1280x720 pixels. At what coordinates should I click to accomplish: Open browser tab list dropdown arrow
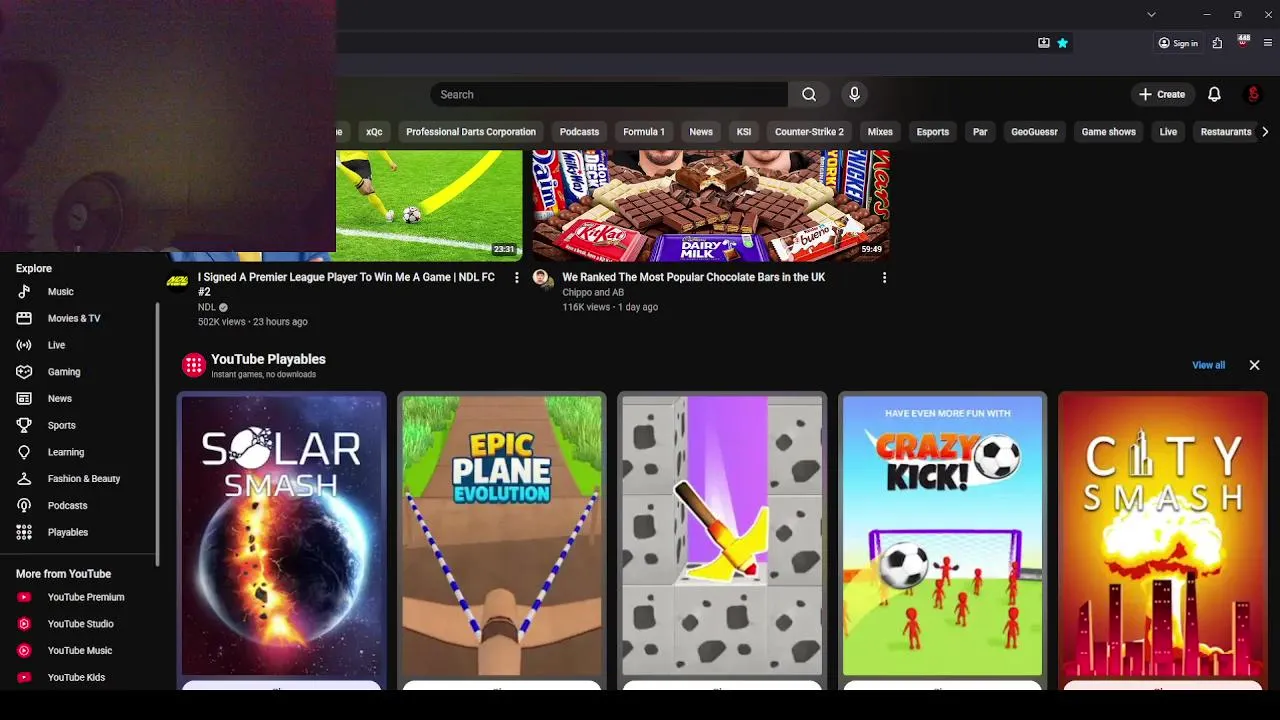click(x=1151, y=14)
